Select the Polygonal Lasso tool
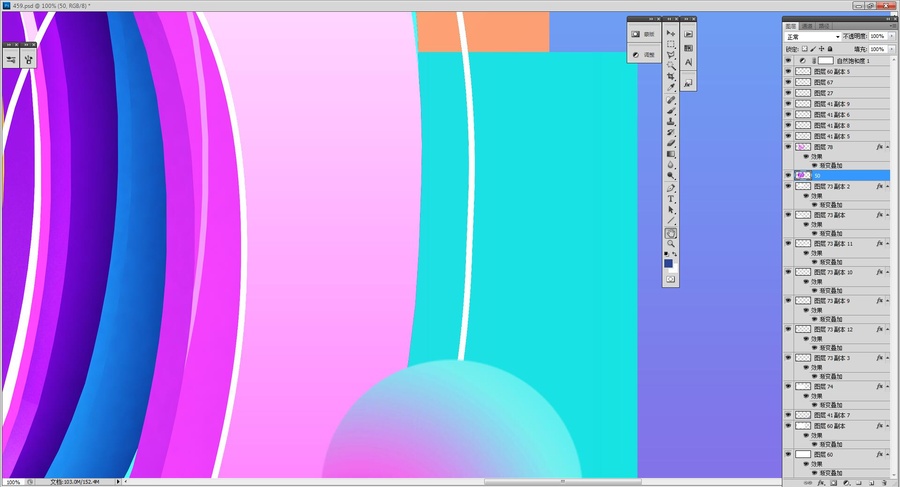This screenshot has height=487, width=900. click(x=670, y=55)
